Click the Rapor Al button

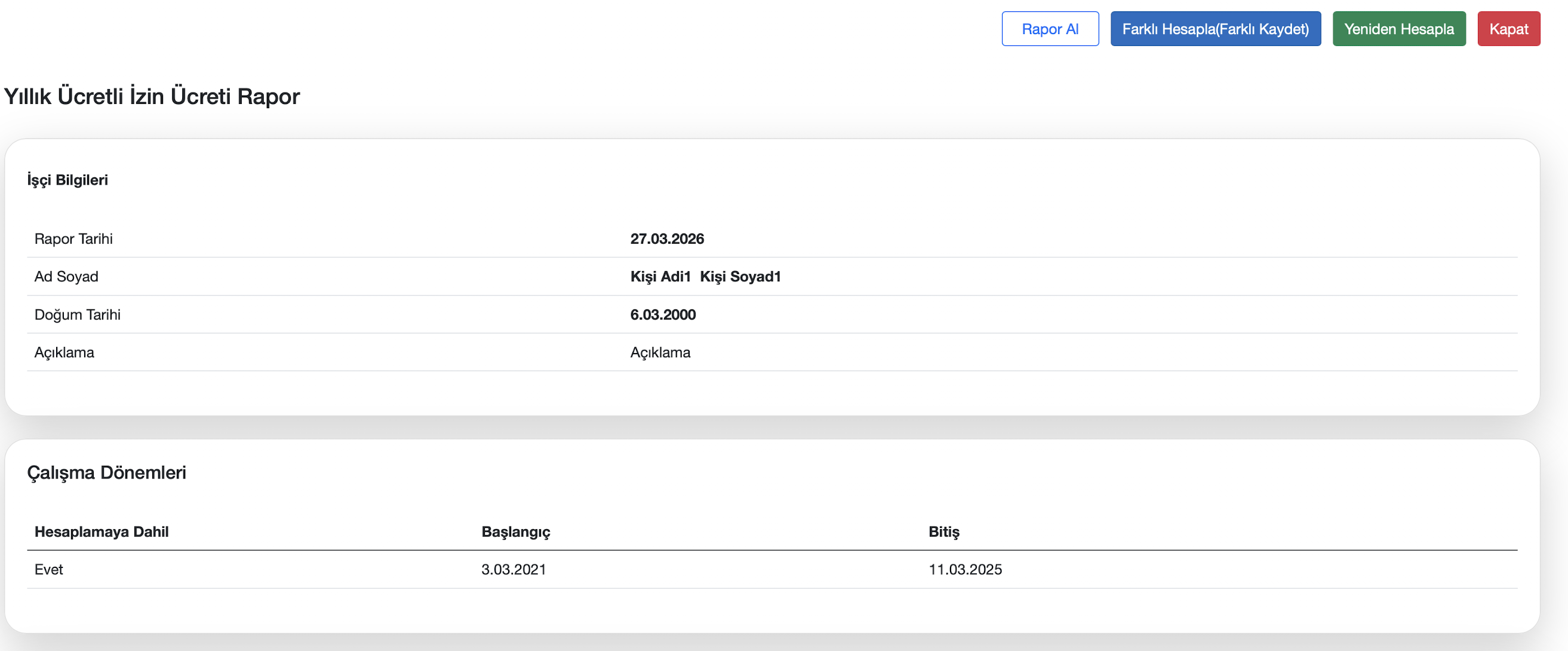pyautogui.click(x=1049, y=29)
